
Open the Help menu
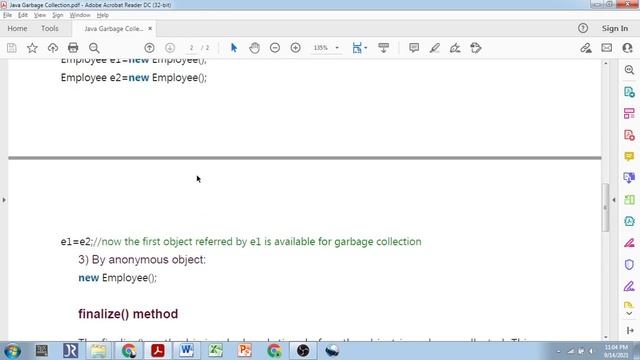(x=102, y=15)
